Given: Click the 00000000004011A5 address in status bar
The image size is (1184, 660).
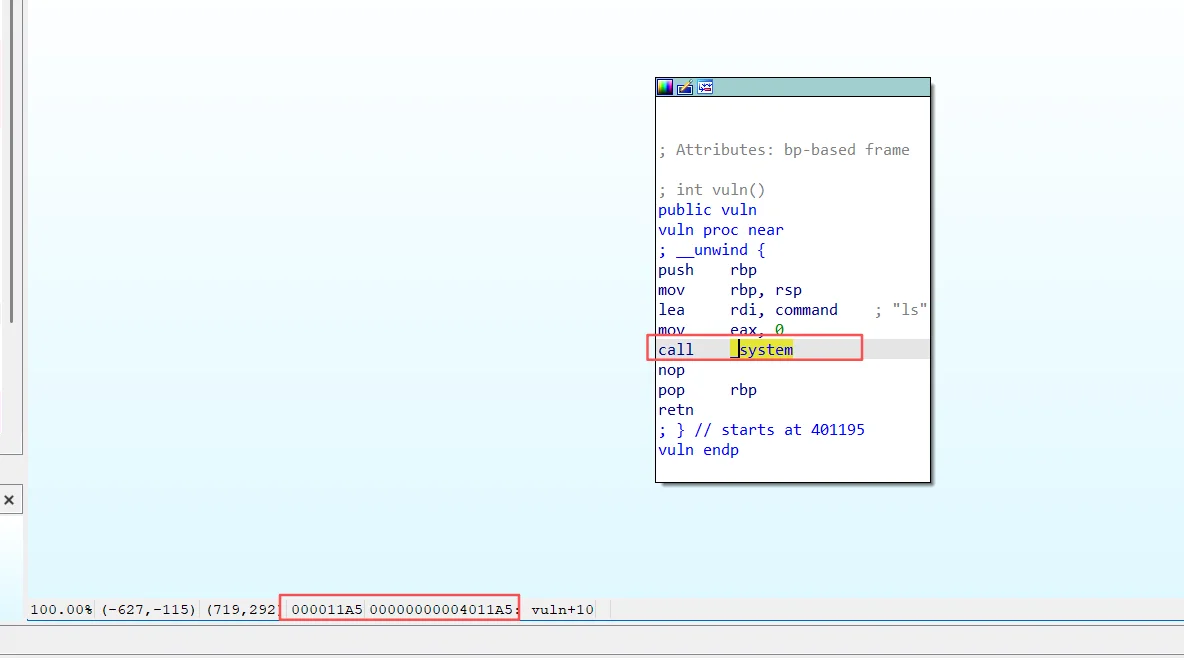Looking at the screenshot, I should 442,609.
